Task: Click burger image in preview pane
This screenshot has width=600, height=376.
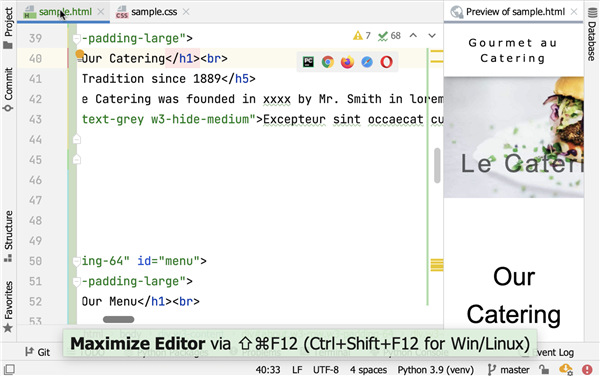Action: [514, 137]
